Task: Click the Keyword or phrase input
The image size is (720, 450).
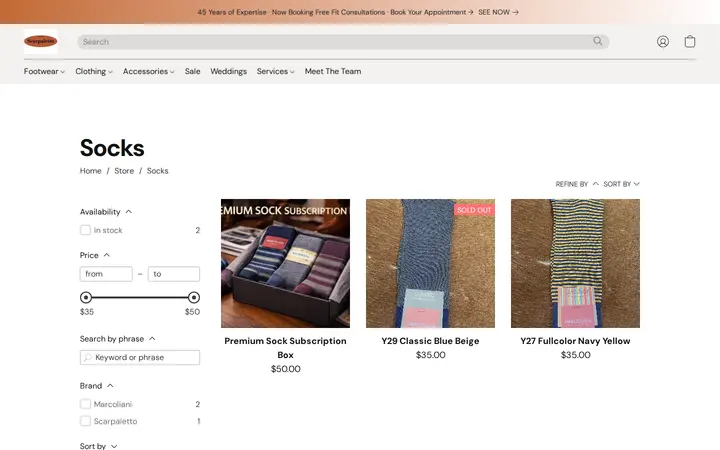Action: pos(140,358)
